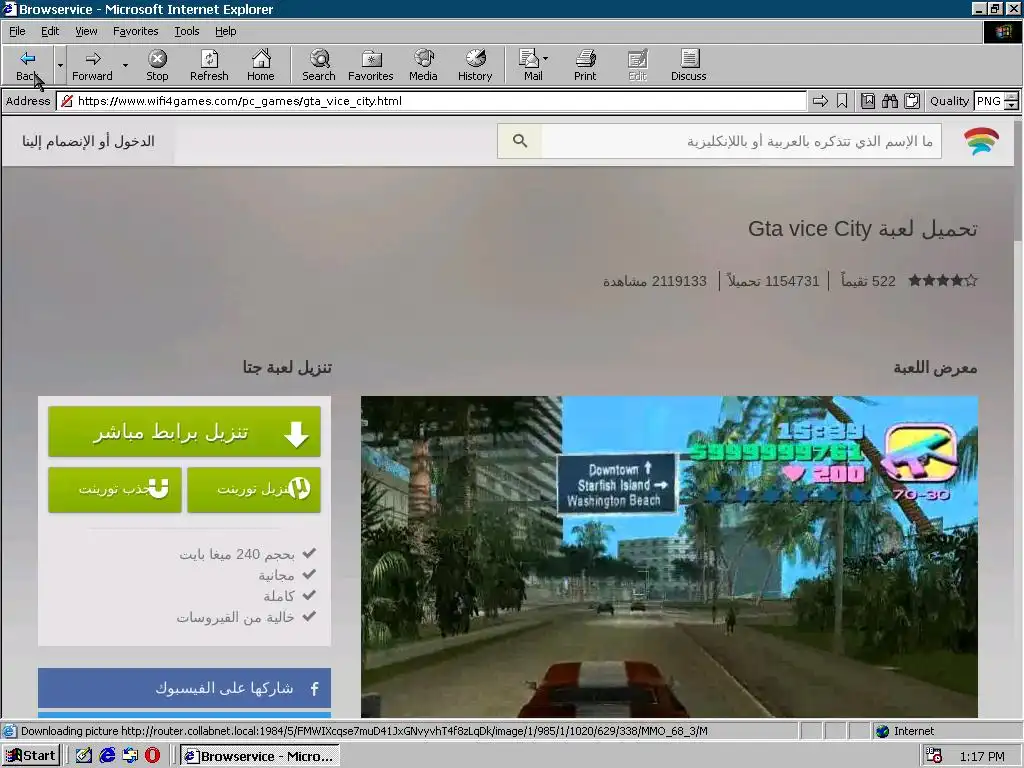
Task: Click the Back toolbar button
Action: point(27,65)
